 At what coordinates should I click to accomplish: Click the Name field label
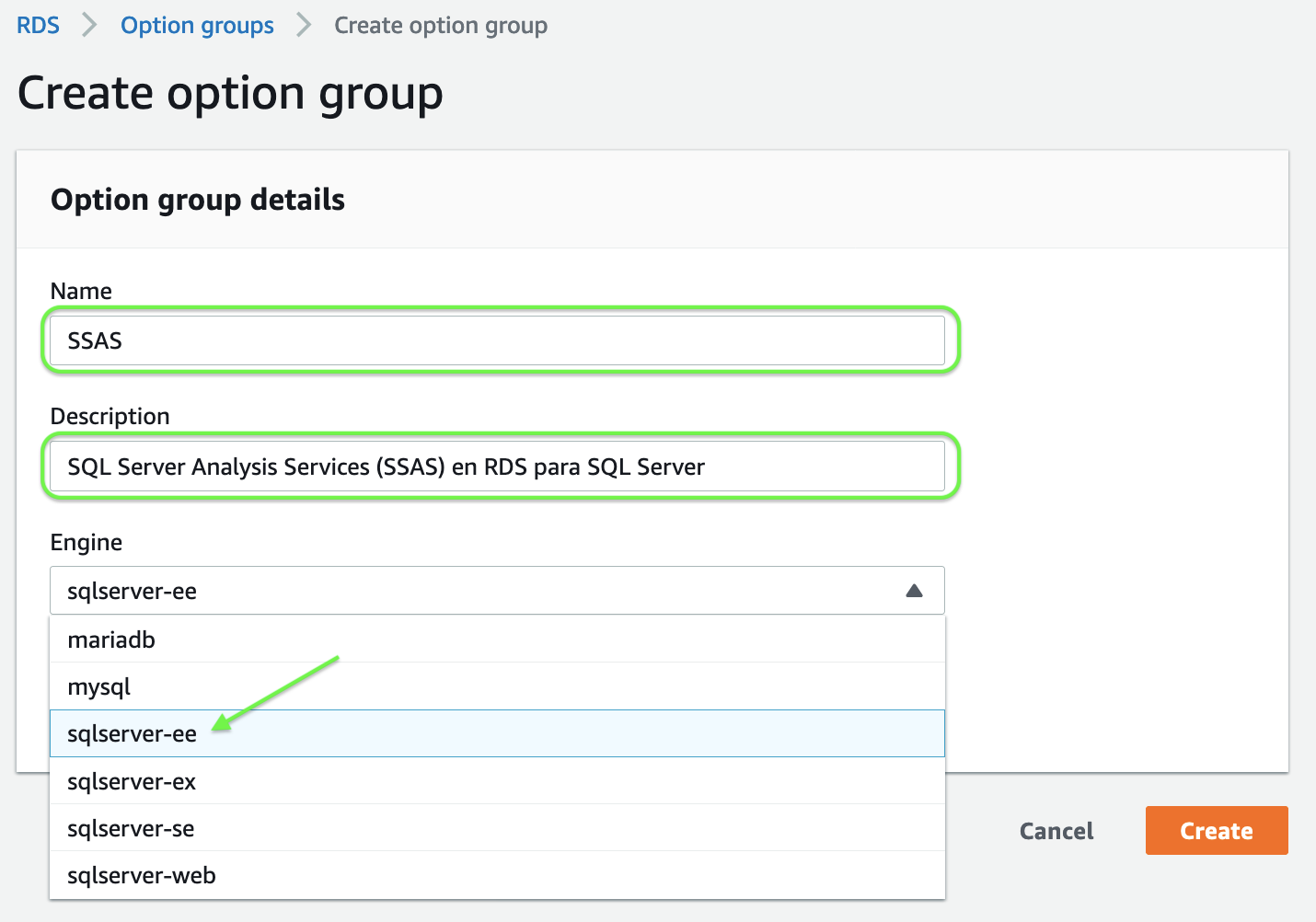pos(81,291)
